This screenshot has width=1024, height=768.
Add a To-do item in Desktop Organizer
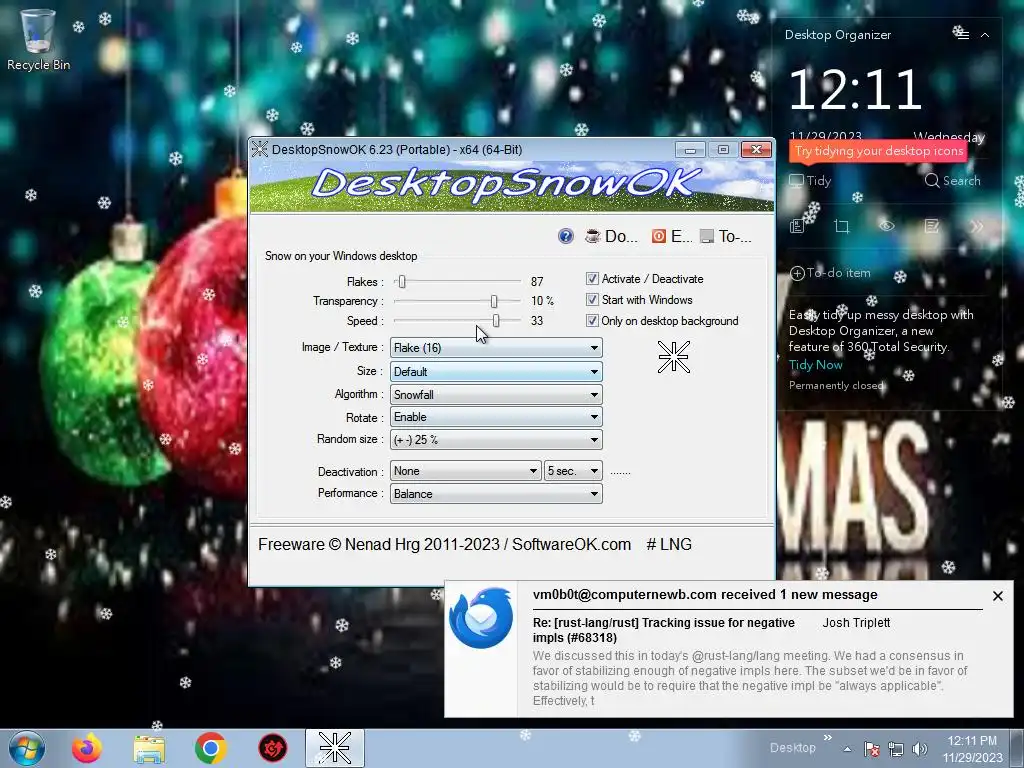831,273
